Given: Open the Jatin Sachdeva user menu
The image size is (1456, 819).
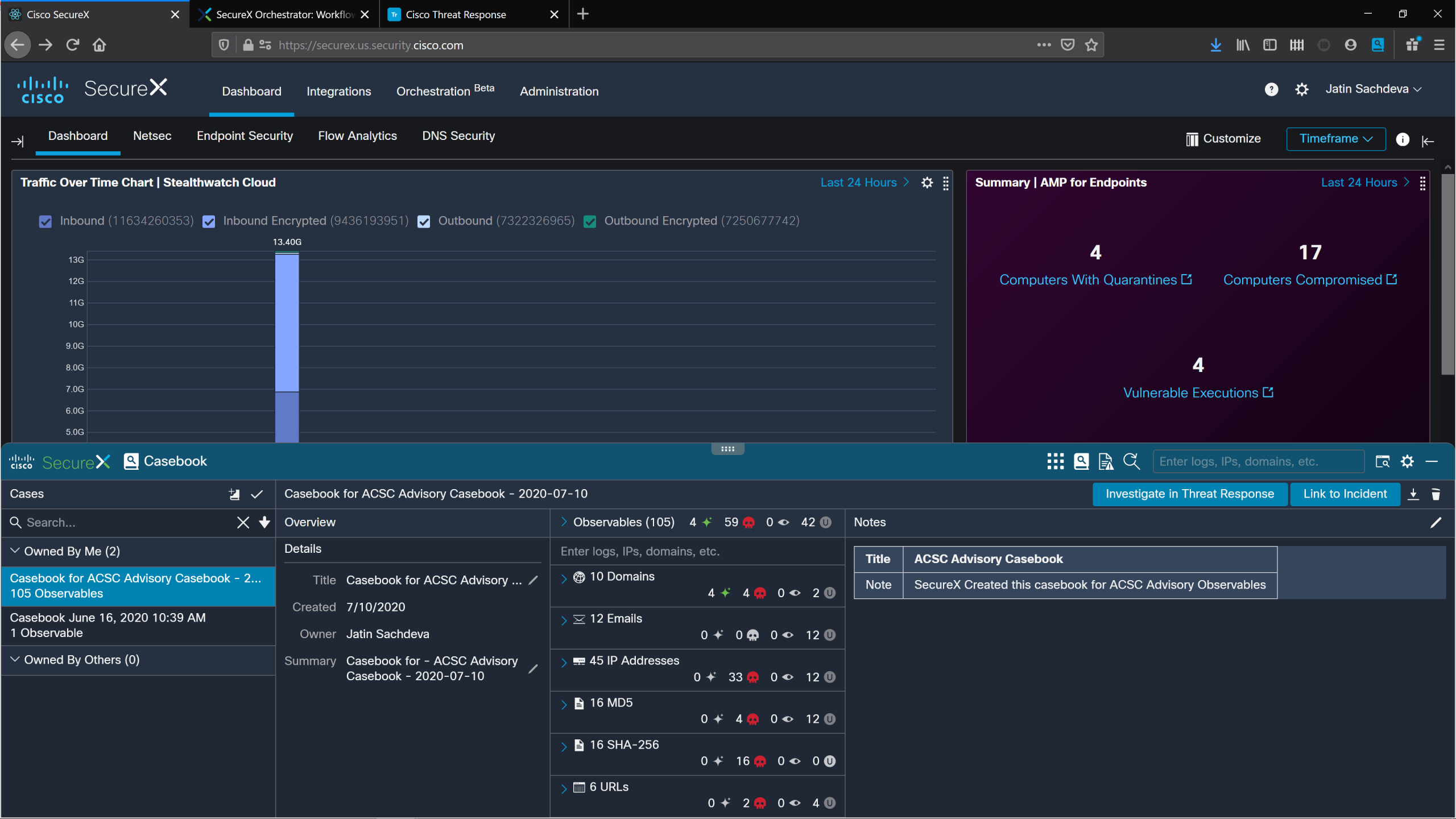Looking at the screenshot, I should (1374, 89).
